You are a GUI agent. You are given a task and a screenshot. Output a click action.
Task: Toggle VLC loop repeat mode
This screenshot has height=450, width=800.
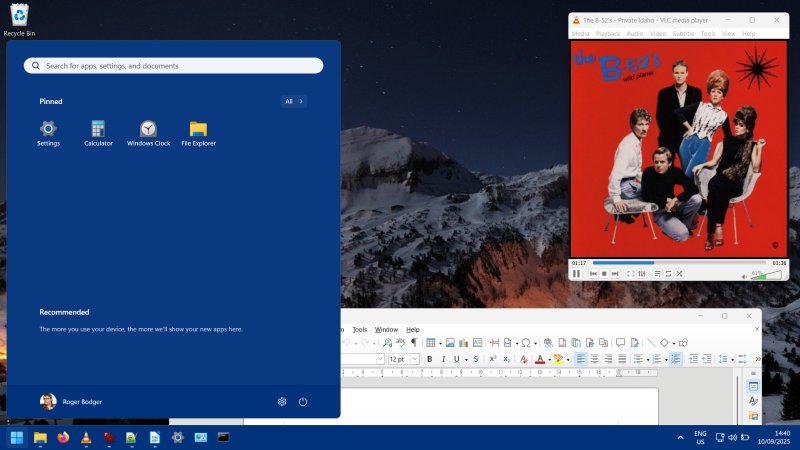(667, 273)
